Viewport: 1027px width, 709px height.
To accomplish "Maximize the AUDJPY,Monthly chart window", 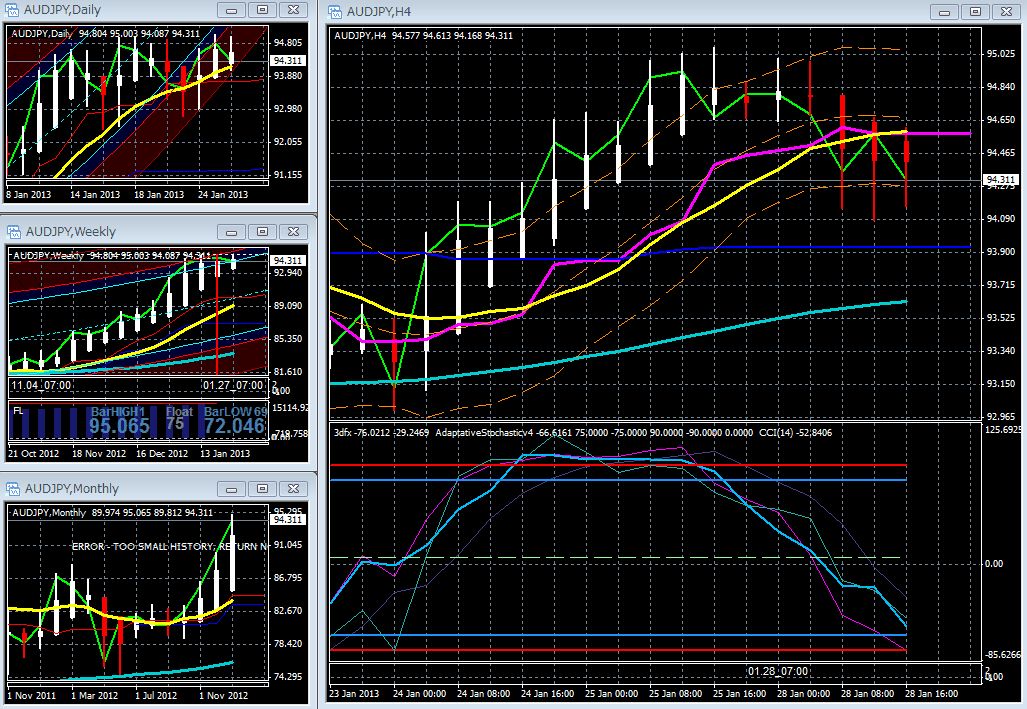I will point(263,489).
